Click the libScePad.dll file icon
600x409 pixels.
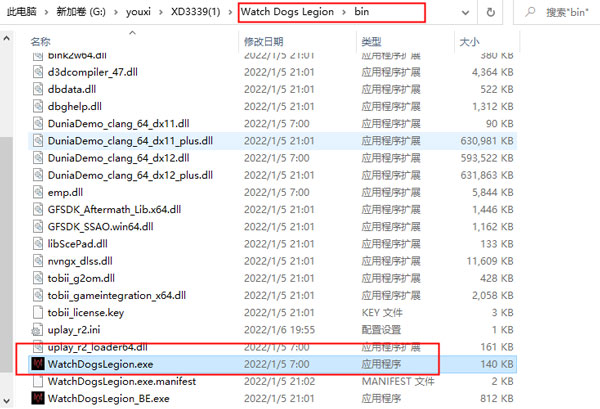coord(38,244)
